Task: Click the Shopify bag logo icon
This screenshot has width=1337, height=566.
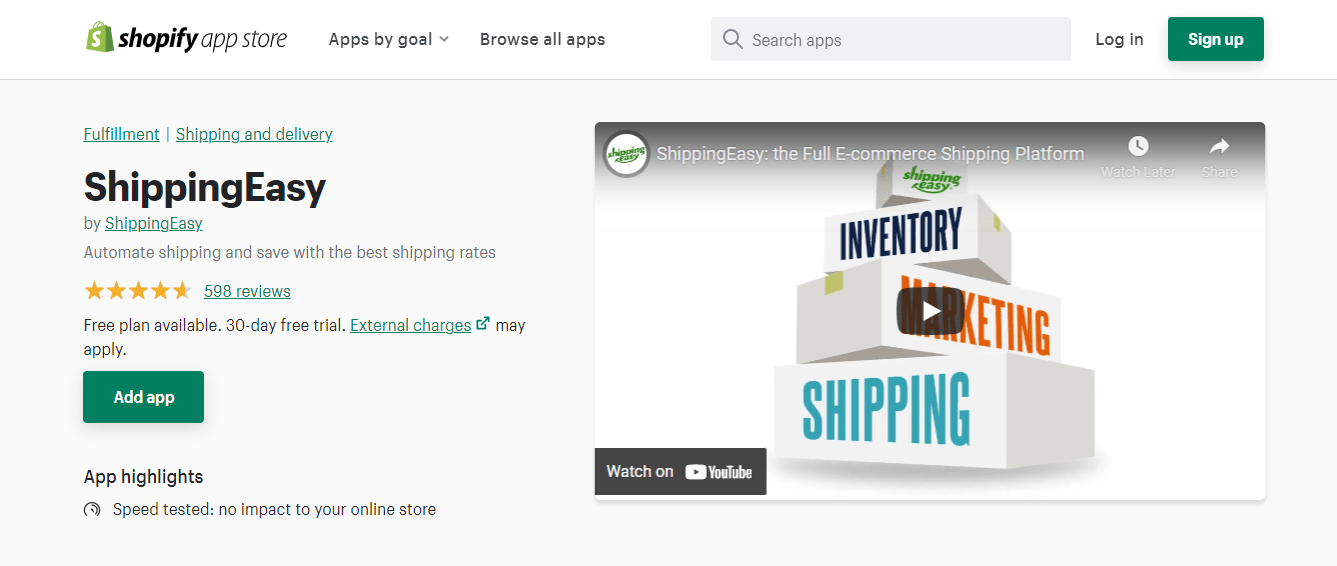Action: tap(99, 38)
